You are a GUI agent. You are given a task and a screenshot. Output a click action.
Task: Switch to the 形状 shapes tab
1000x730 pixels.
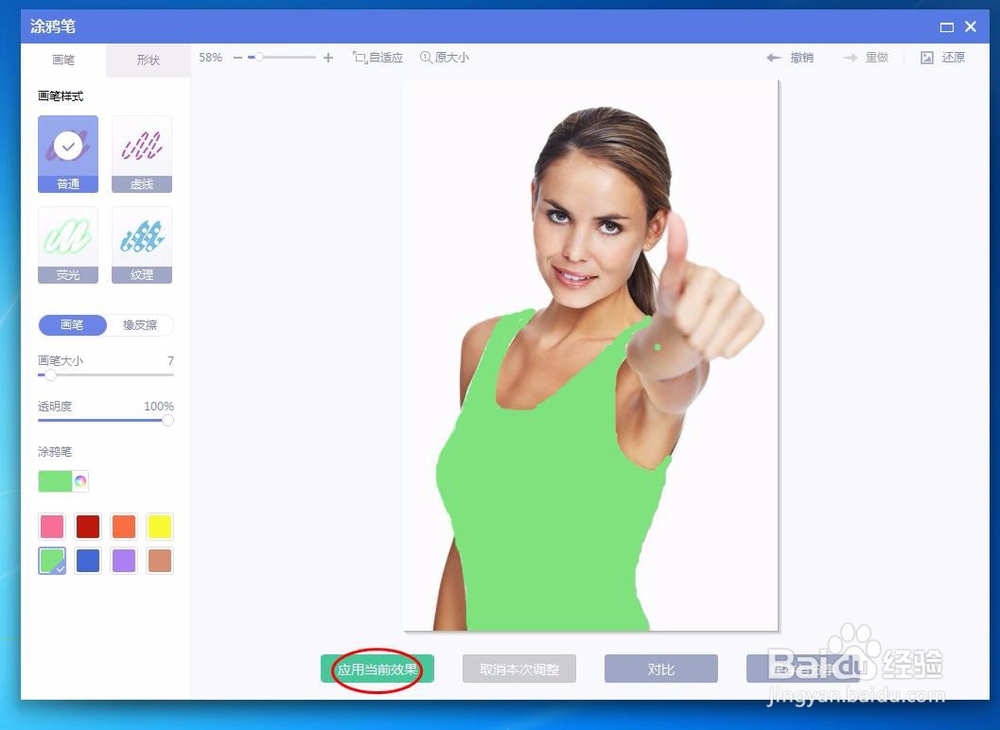point(148,60)
